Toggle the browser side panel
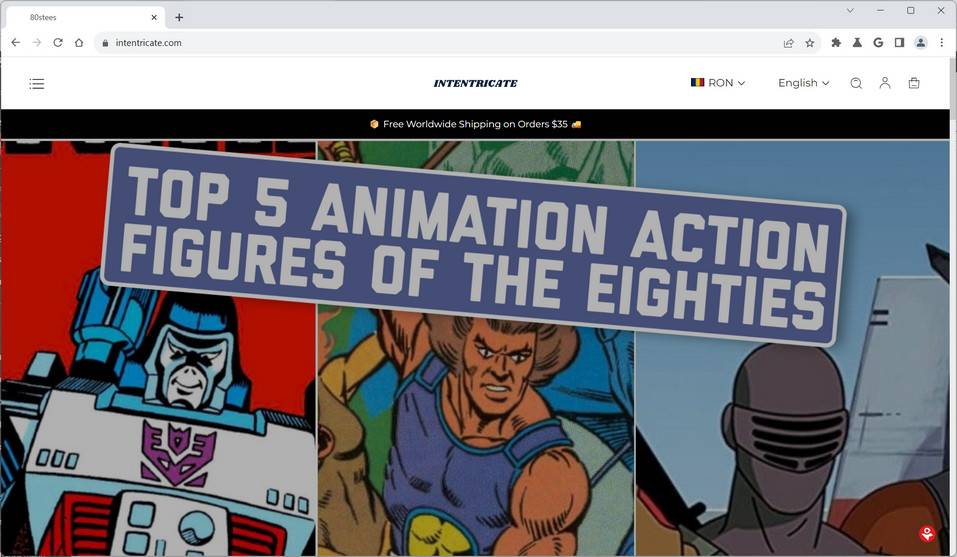The width and height of the screenshot is (957, 557). (x=899, y=43)
